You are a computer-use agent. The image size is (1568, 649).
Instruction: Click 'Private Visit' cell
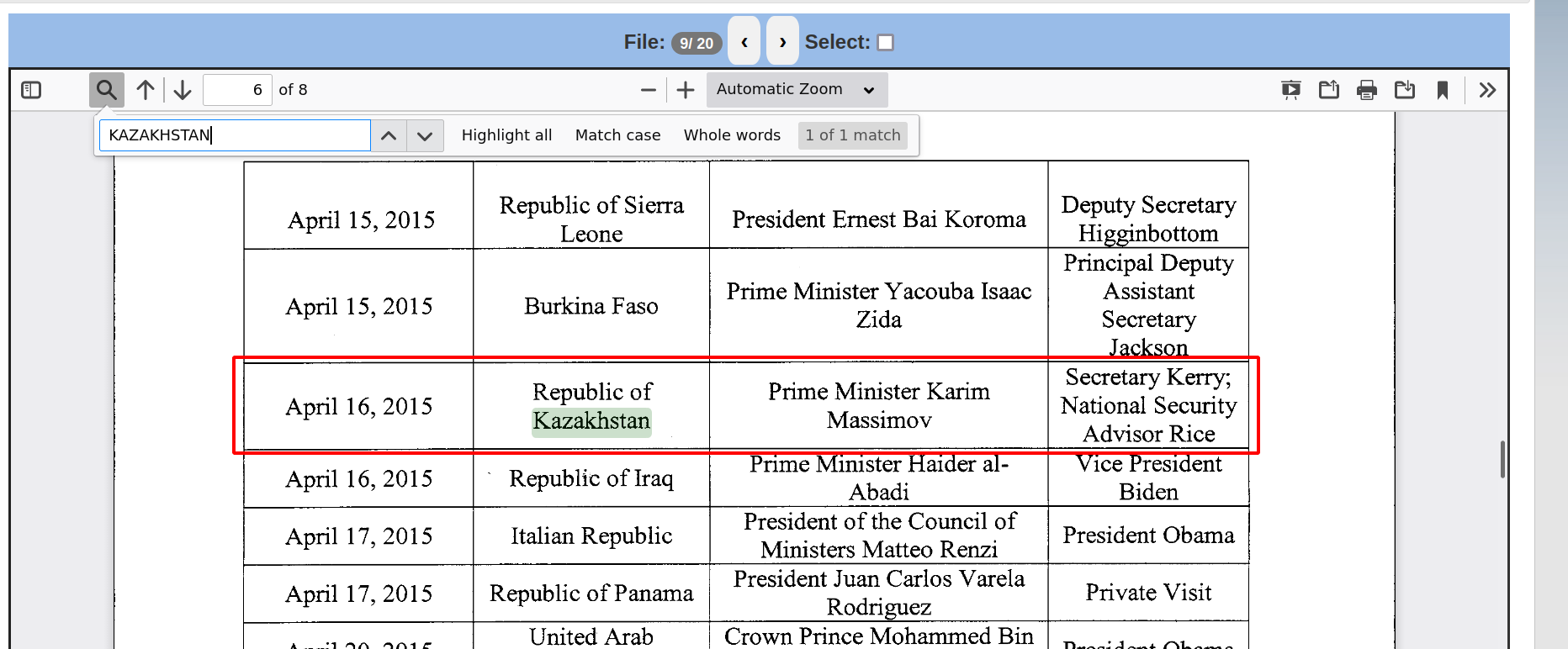[1148, 593]
